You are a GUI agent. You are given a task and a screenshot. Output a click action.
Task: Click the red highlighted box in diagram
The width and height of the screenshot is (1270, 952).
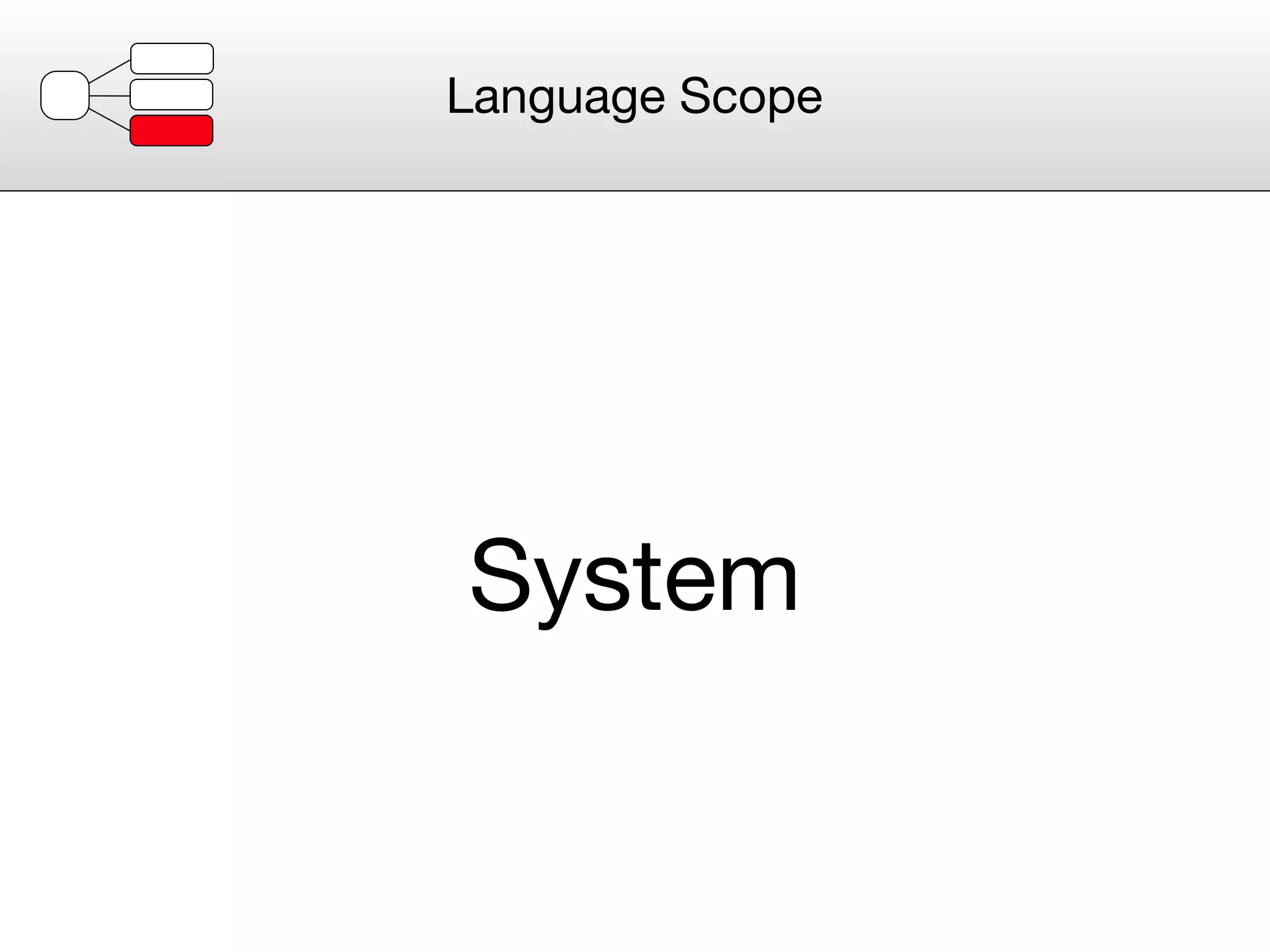172,131
